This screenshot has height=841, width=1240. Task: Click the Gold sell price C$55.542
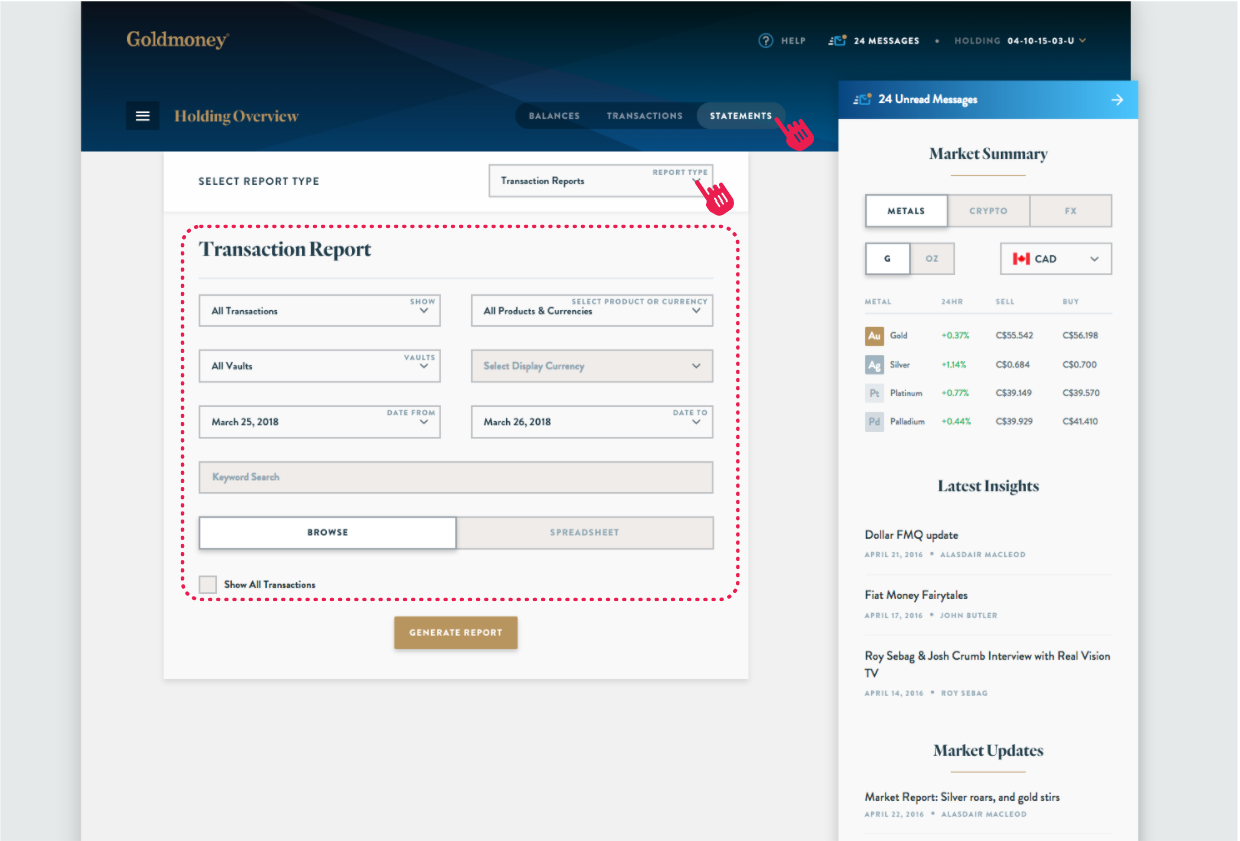1014,336
